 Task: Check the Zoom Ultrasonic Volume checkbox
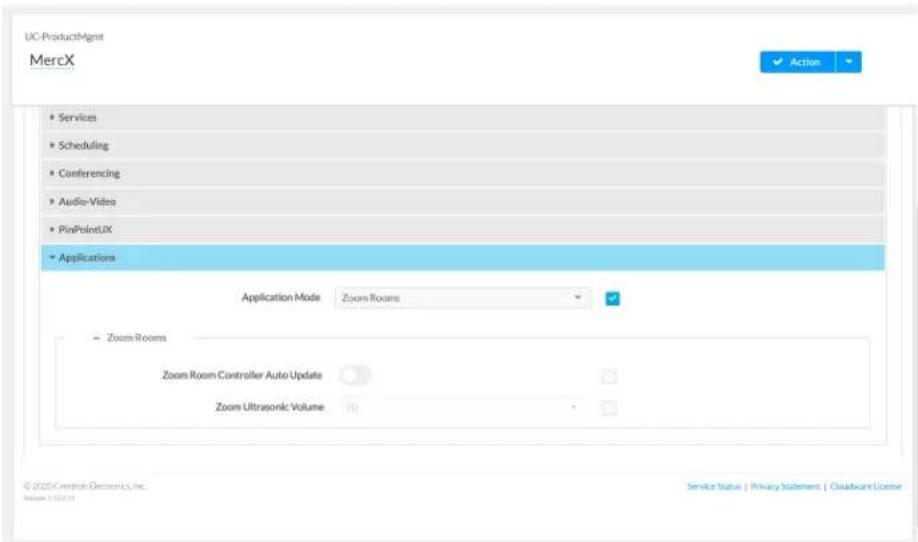(x=609, y=407)
